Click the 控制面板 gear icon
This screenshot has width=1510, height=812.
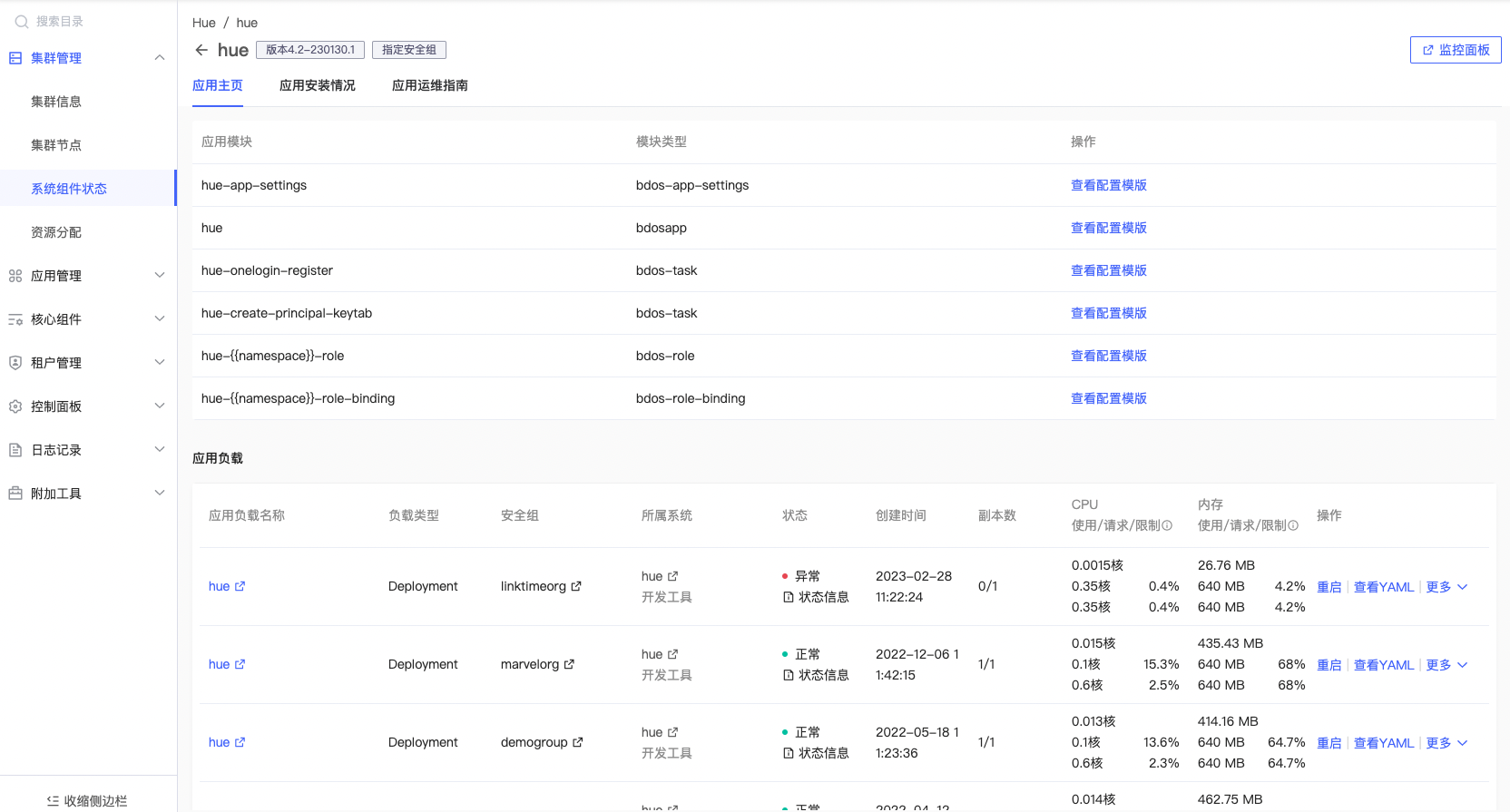pyautogui.click(x=15, y=406)
